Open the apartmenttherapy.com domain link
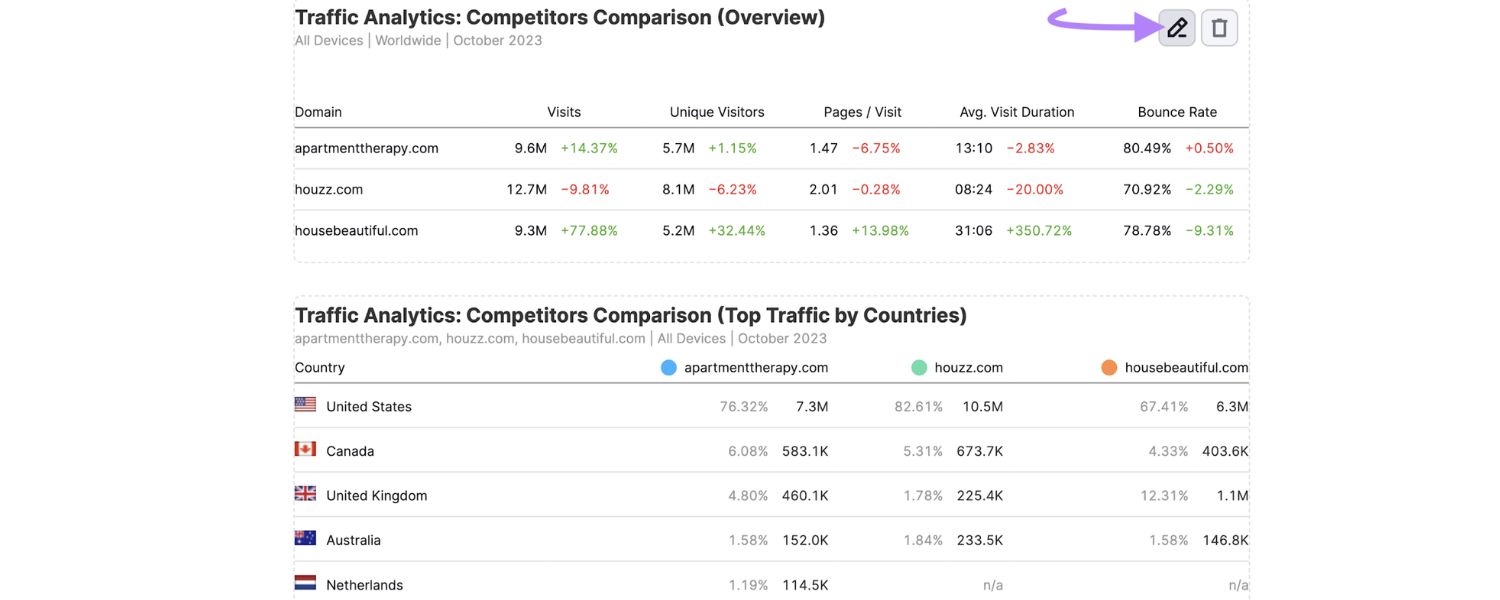This screenshot has width=1500, height=600. pos(366,147)
